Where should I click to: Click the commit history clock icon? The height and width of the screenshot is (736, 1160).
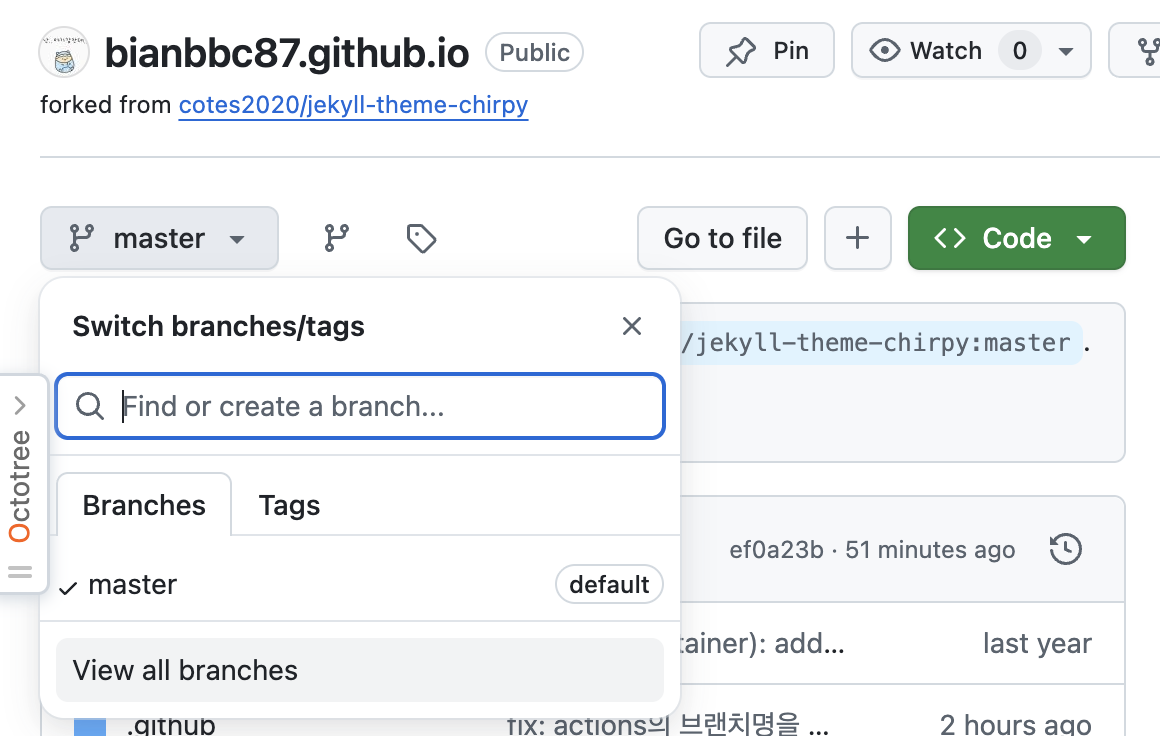pyautogui.click(x=1066, y=549)
